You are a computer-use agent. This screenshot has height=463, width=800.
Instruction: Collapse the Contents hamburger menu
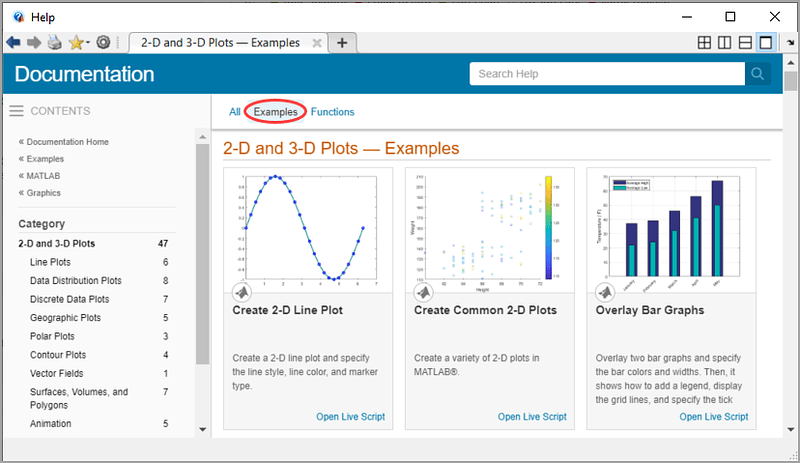click(x=16, y=111)
